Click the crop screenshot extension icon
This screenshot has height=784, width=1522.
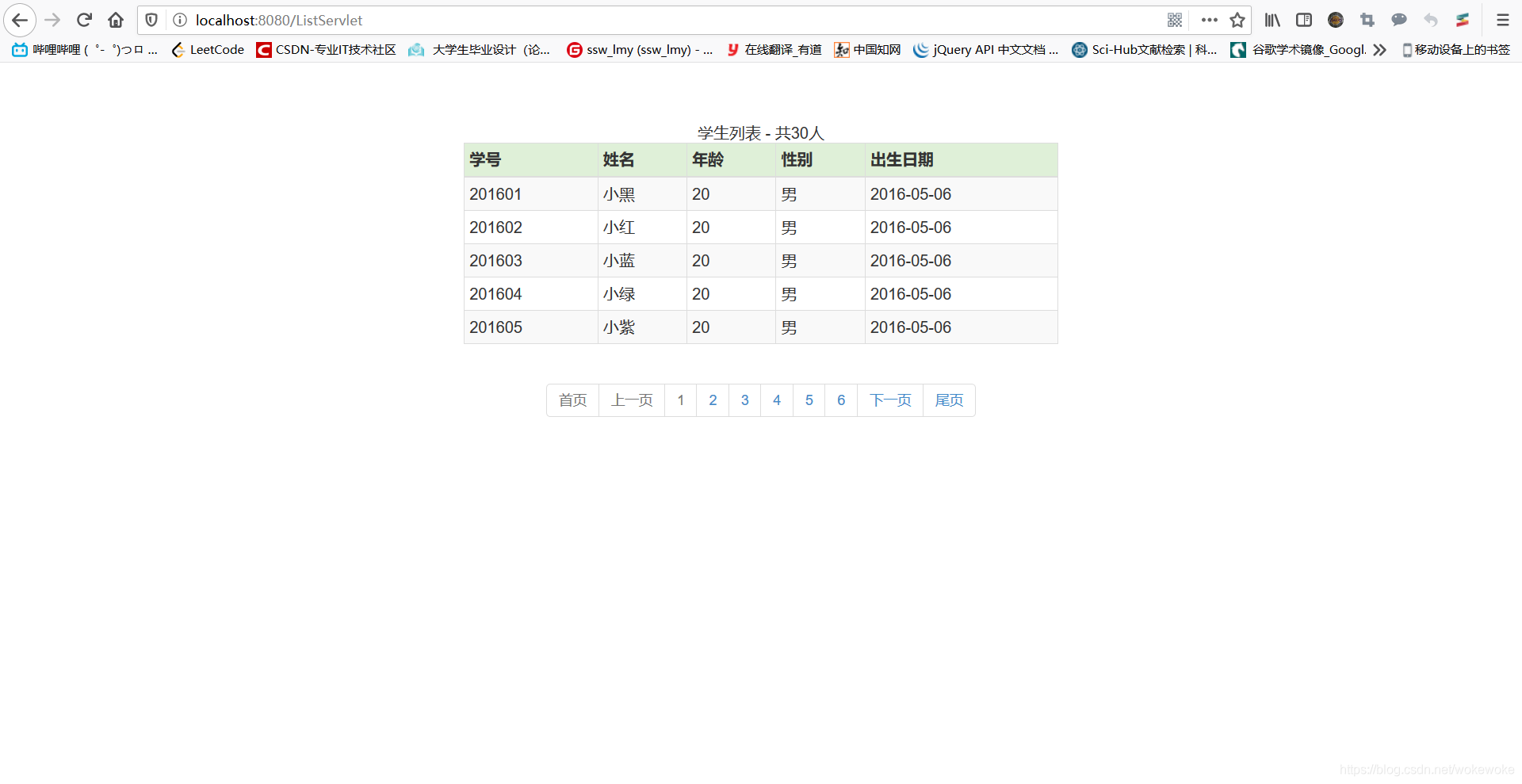pos(1367,20)
